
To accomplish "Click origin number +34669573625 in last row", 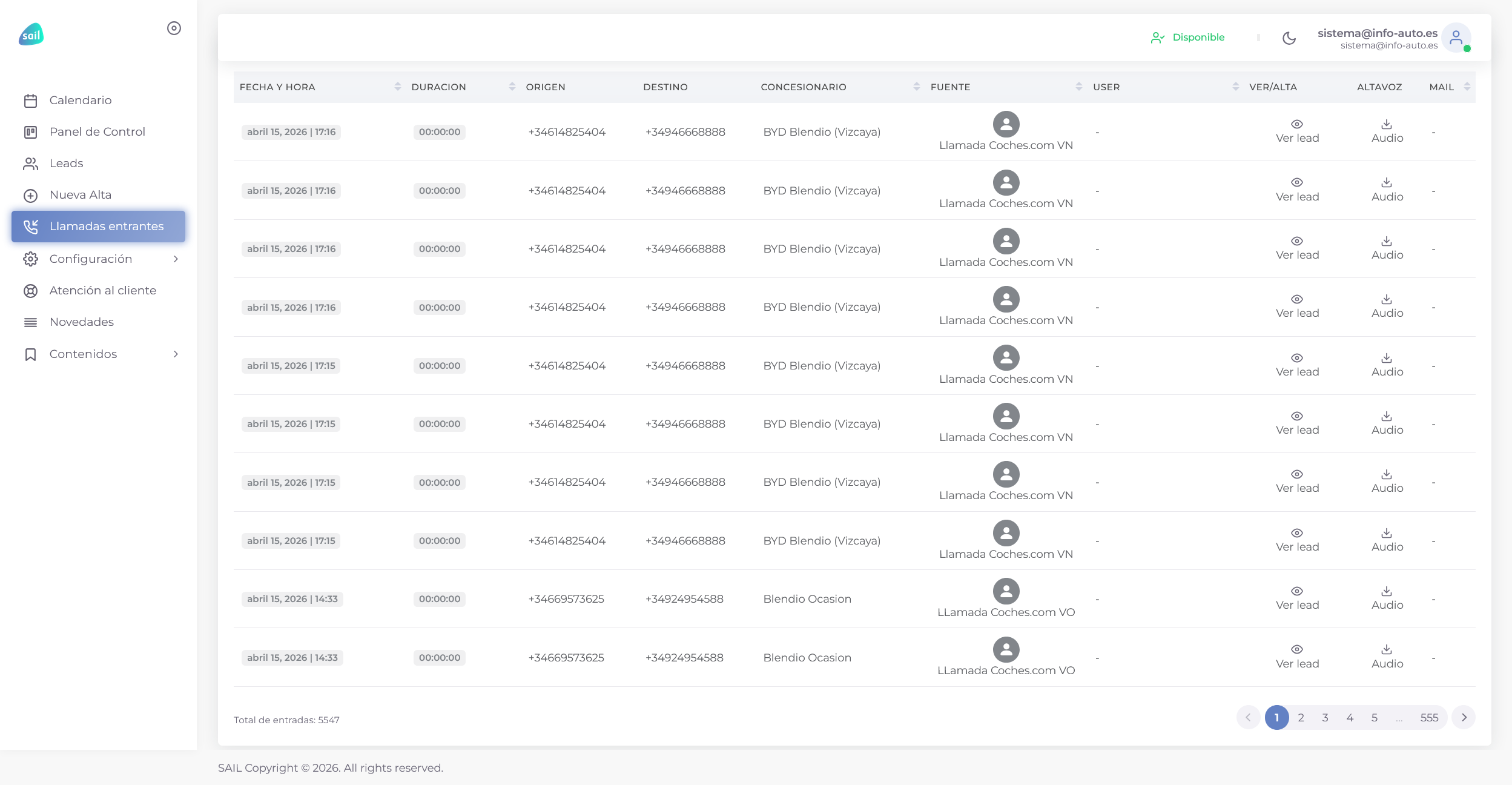I will pyautogui.click(x=566, y=658).
